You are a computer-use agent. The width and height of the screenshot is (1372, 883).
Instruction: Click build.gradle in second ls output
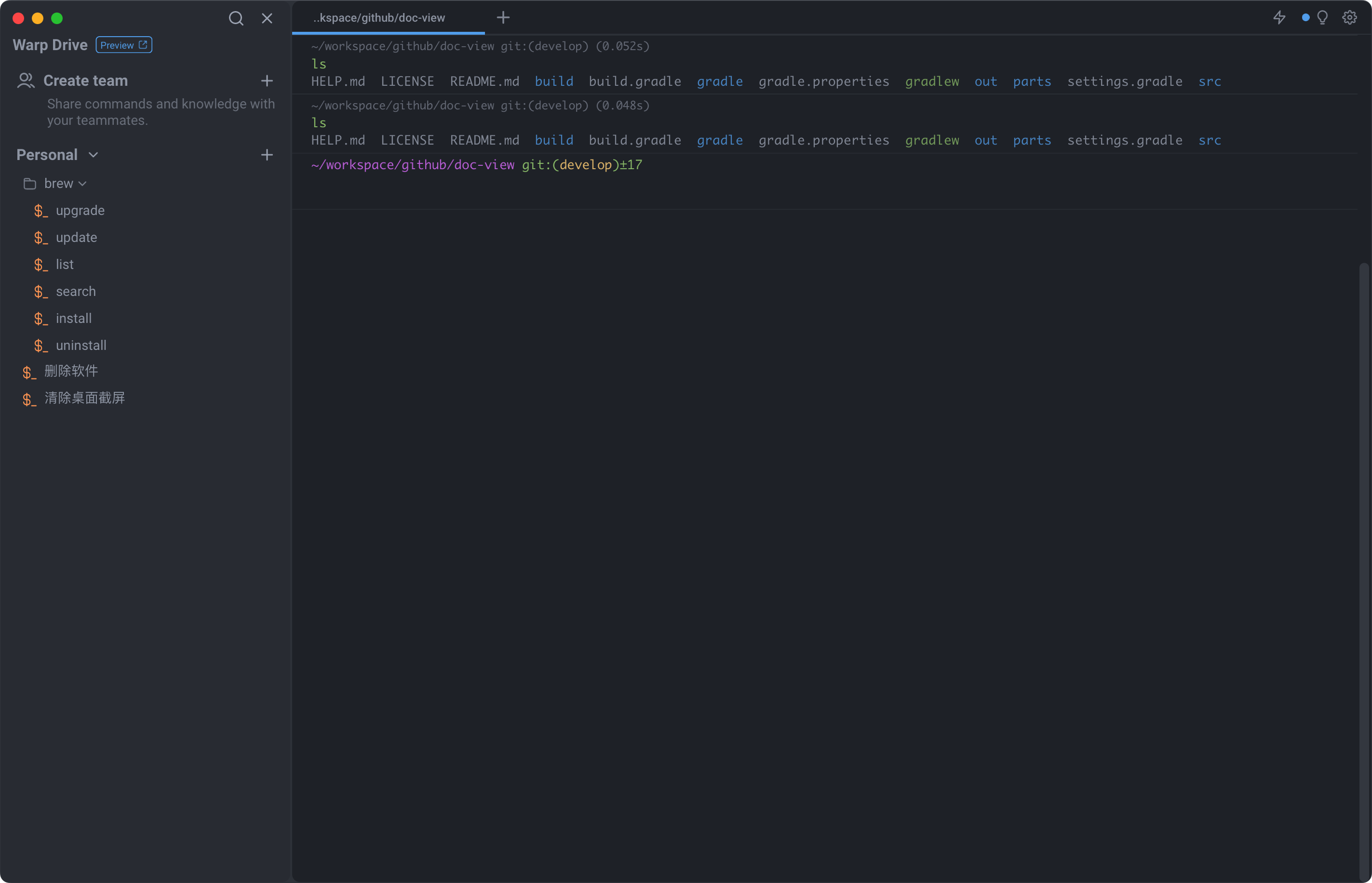point(635,140)
